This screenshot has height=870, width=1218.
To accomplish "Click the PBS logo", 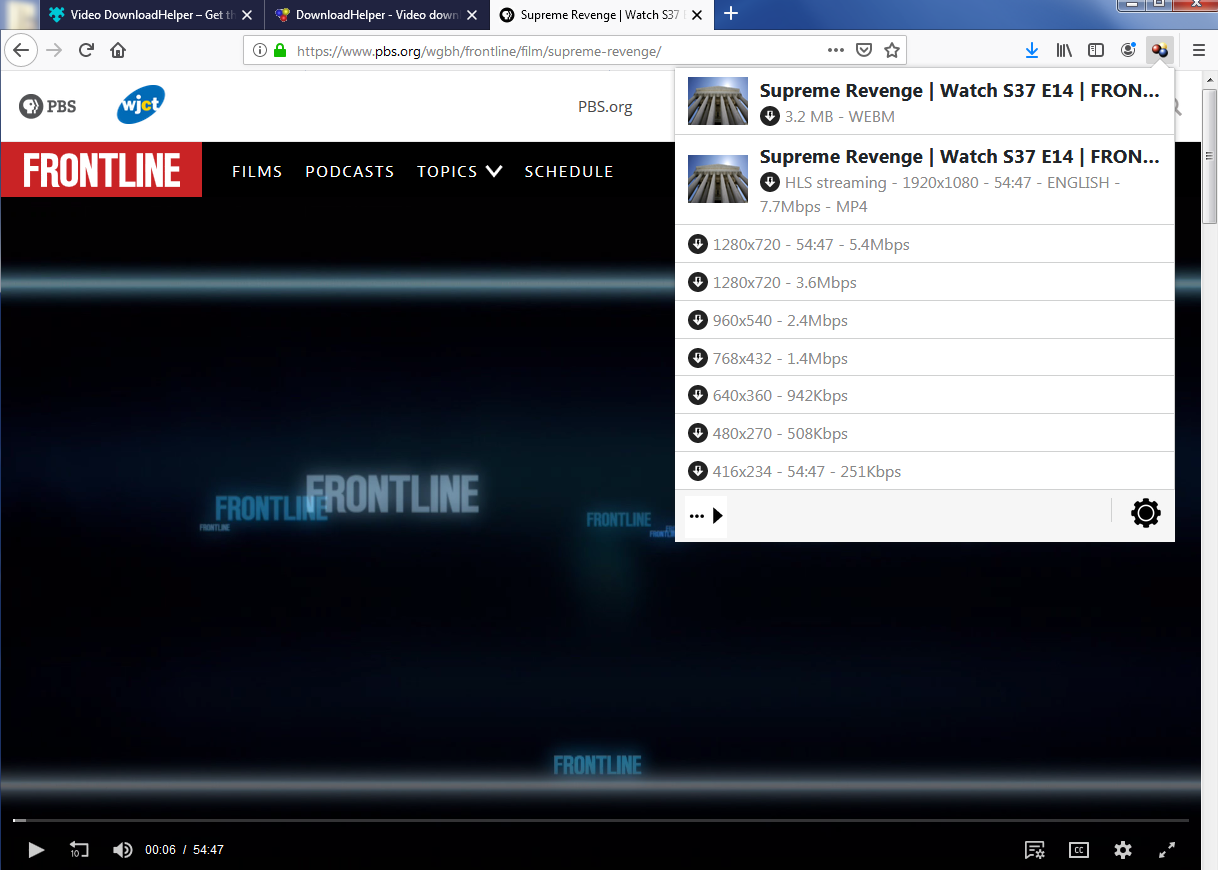I will pos(47,106).
